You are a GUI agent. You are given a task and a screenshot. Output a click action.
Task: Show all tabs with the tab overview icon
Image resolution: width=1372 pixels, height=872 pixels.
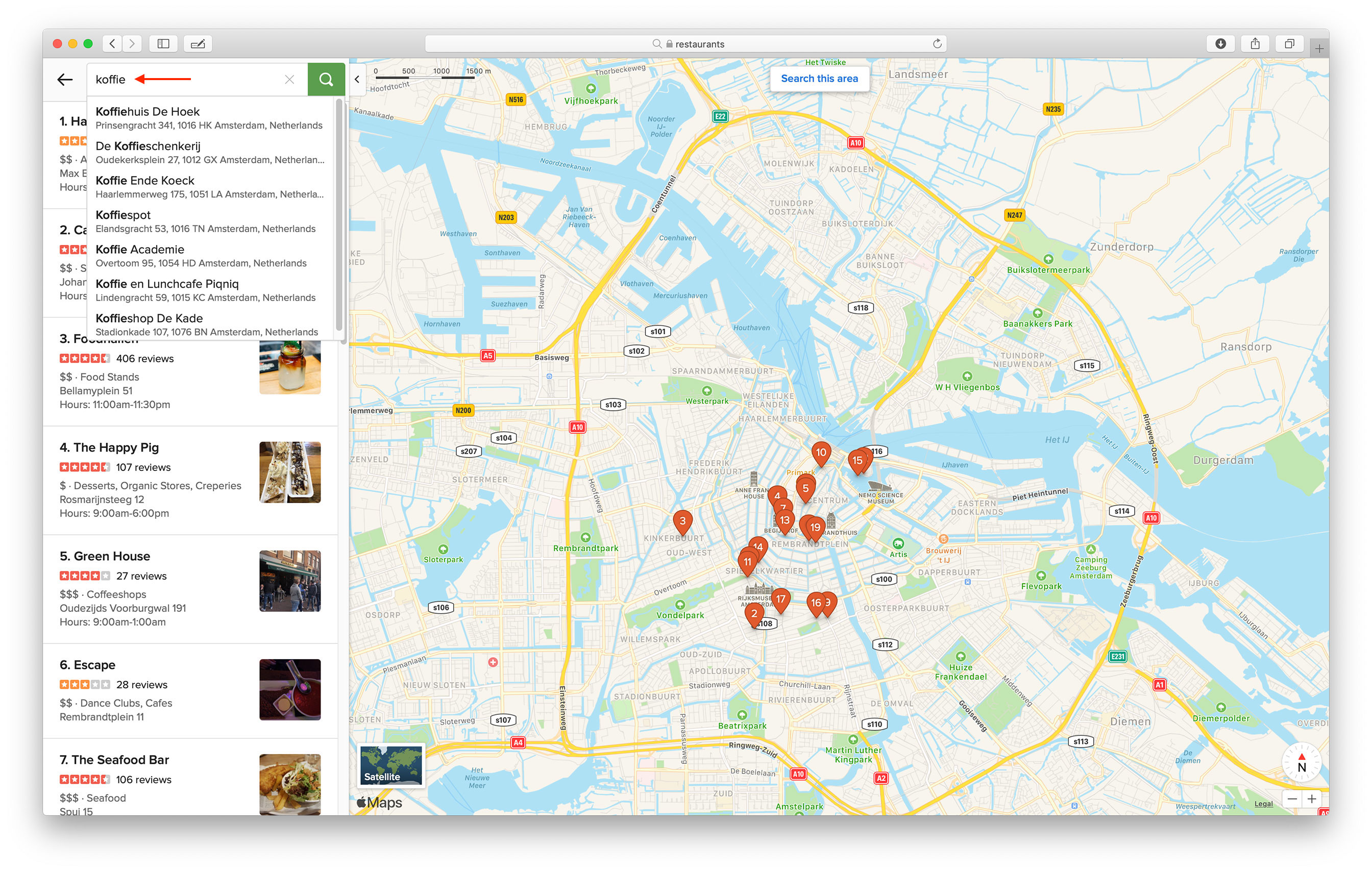coord(1289,43)
